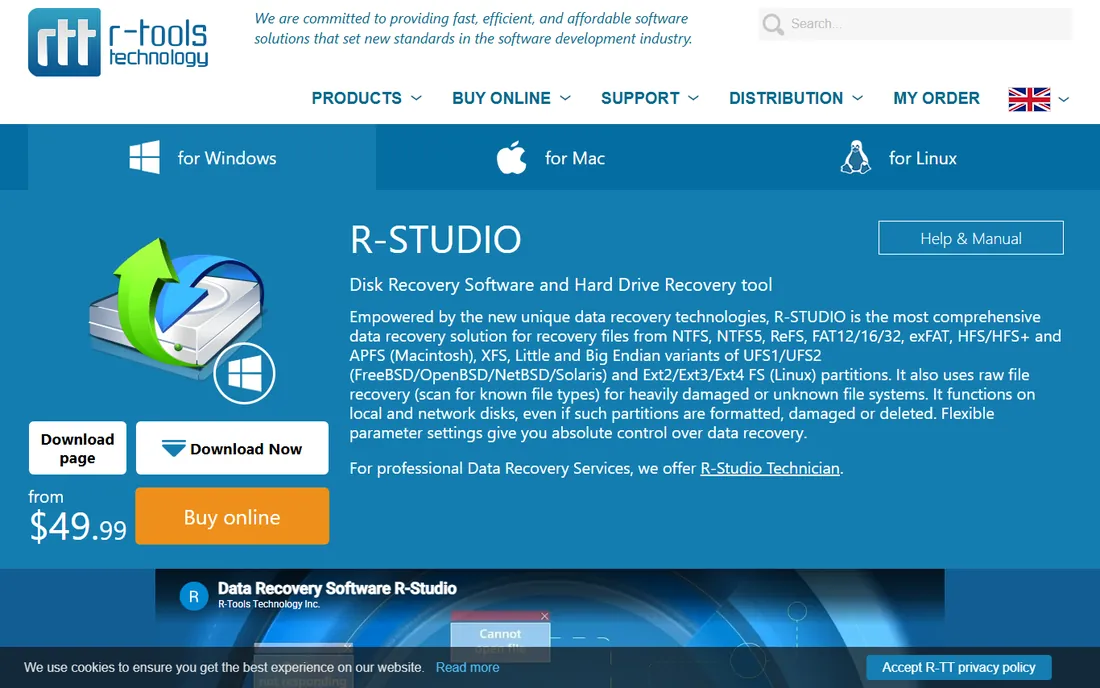Click the R-Tools Technology Inc. channel name
The image size is (1100, 688).
(269, 605)
